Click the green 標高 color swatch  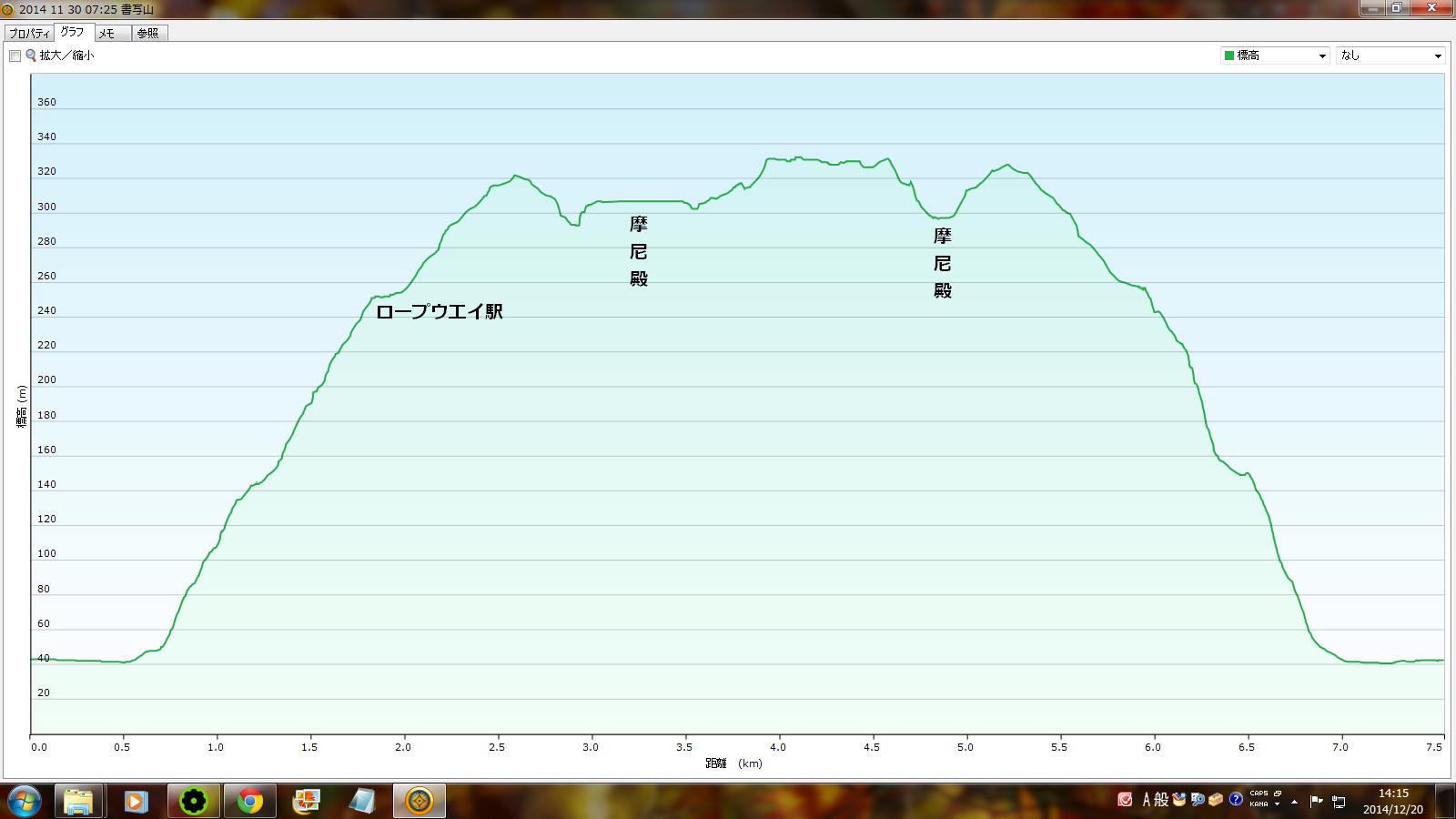[1229, 56]
